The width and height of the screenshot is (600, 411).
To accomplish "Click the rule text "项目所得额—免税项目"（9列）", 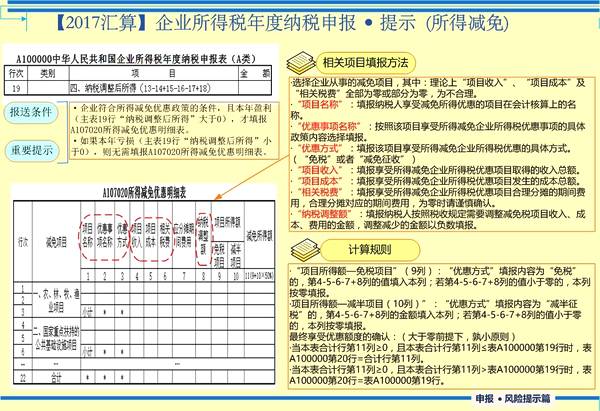I will point(361,271).
